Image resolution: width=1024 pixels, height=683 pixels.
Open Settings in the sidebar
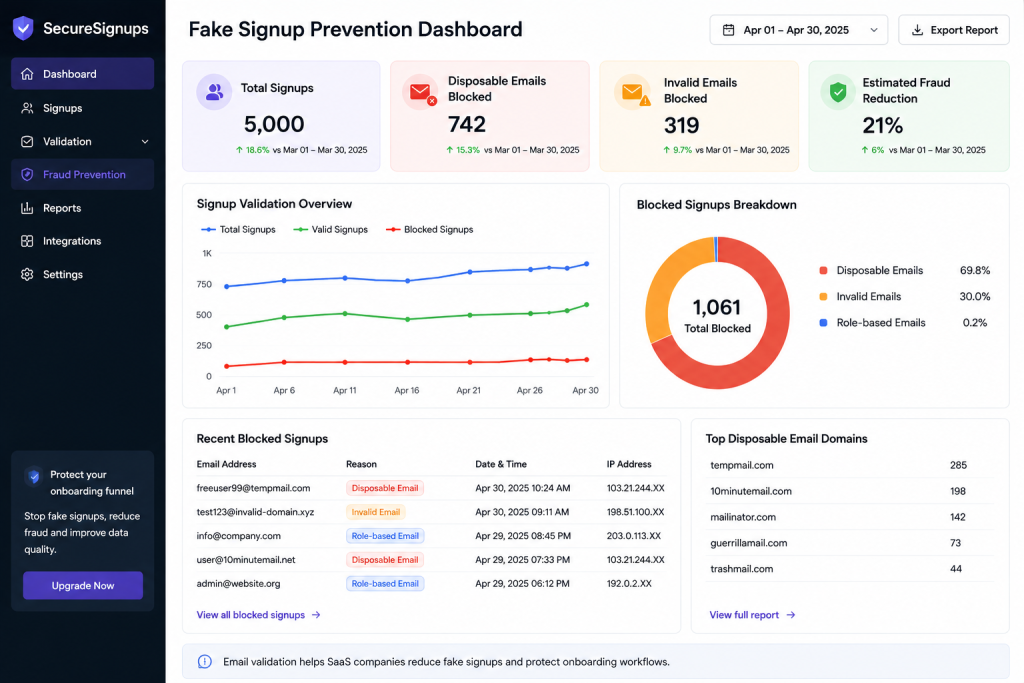click(82, 274)
